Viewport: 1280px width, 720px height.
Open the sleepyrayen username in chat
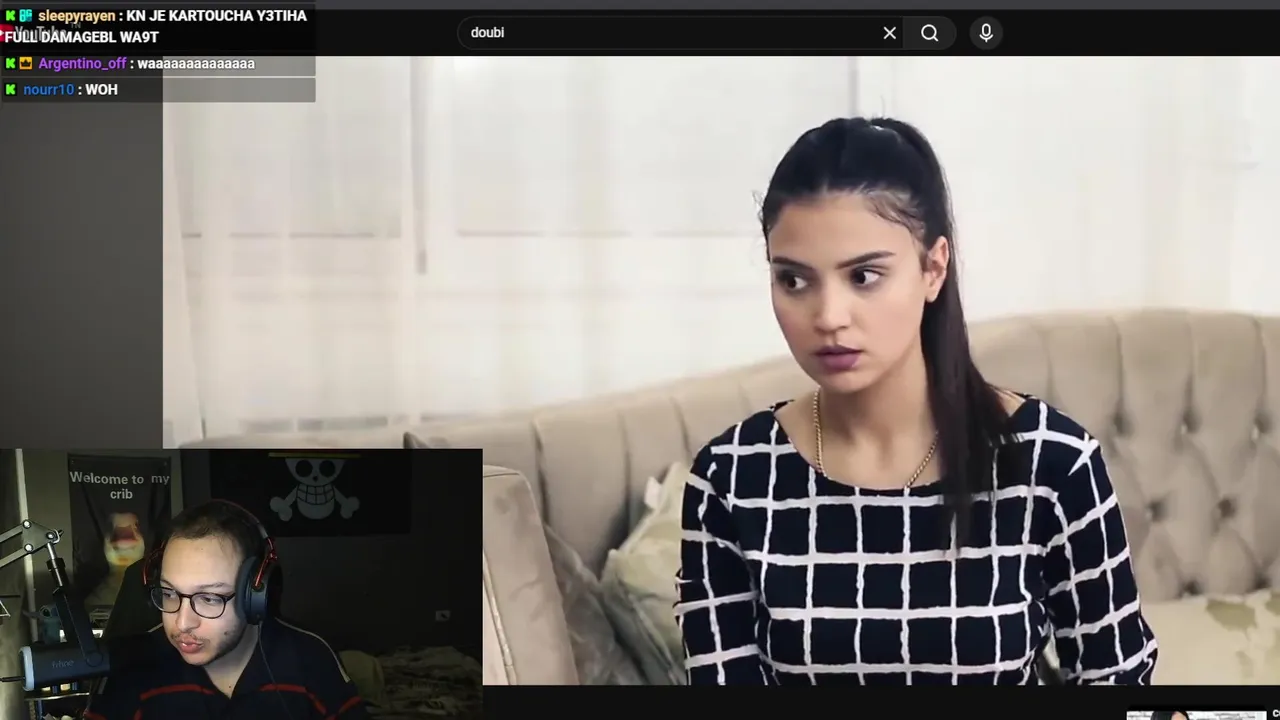tap(77, 16)
